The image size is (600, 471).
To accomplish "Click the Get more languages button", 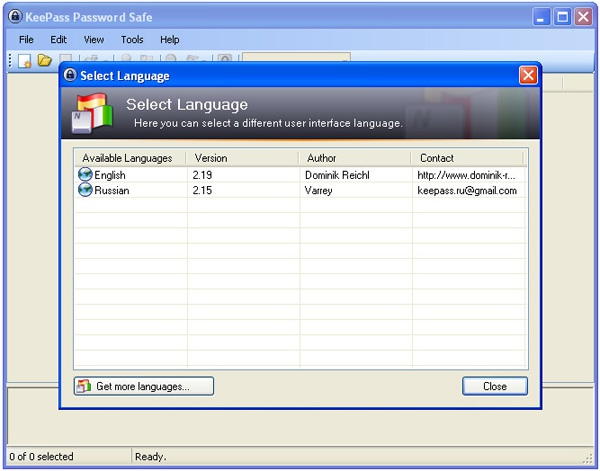I will click(x=144, y=386).
